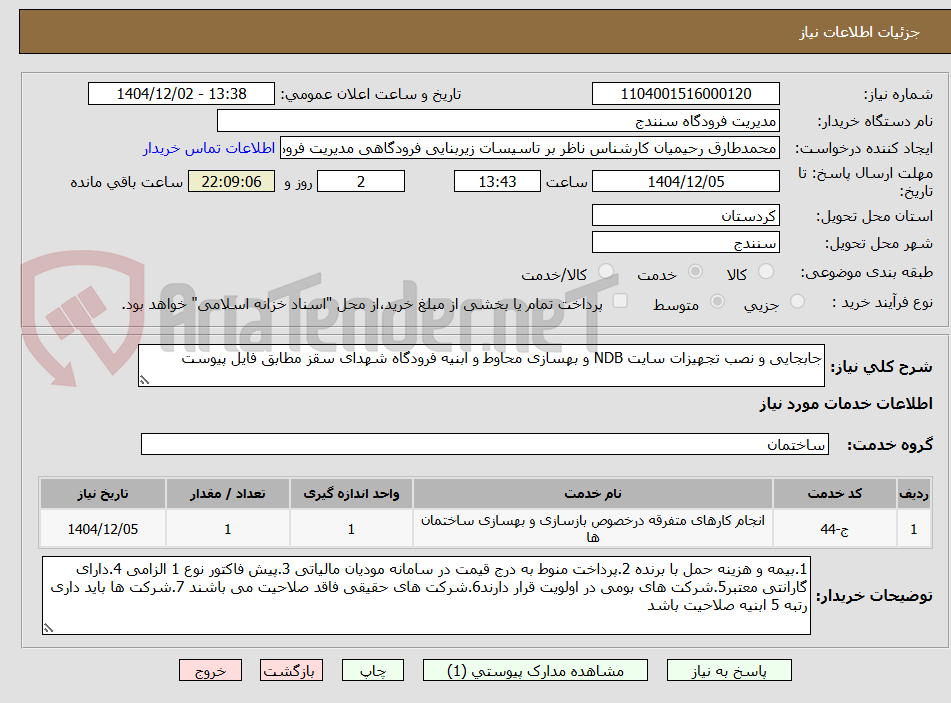Click the واحد اندازه گیری column header
This screenshot has width=951, height=703.
[351, 494]
